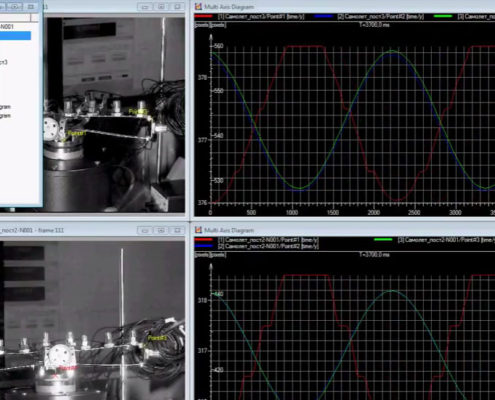Click legend entry [2] Самолет_пост2-N001/Point#2
Image resolution: width=495 pixels, height=400 pixels.
pyautogui.click(x=268, y=246)
